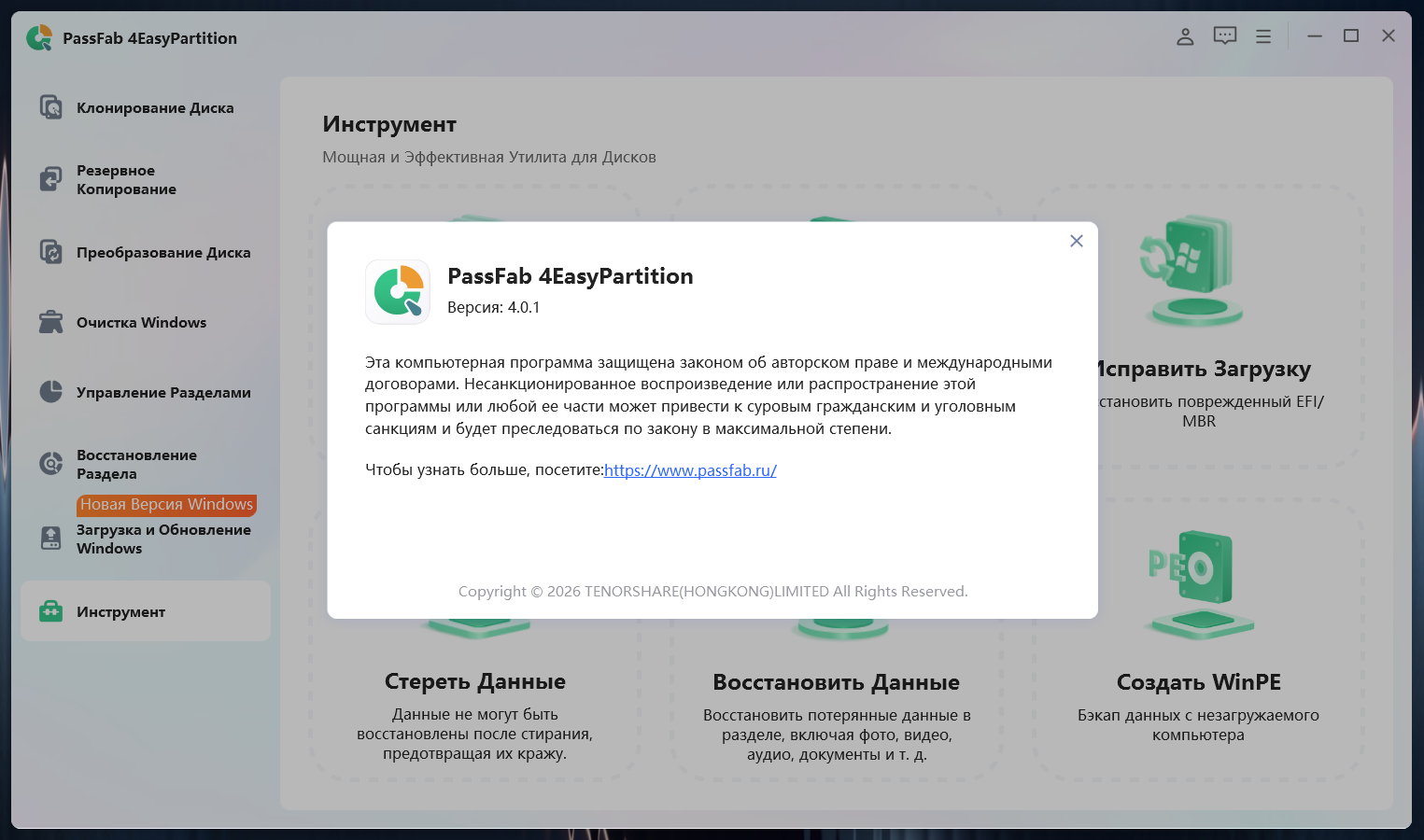Click the disk clone icon in sidebar

coord(51,107)
